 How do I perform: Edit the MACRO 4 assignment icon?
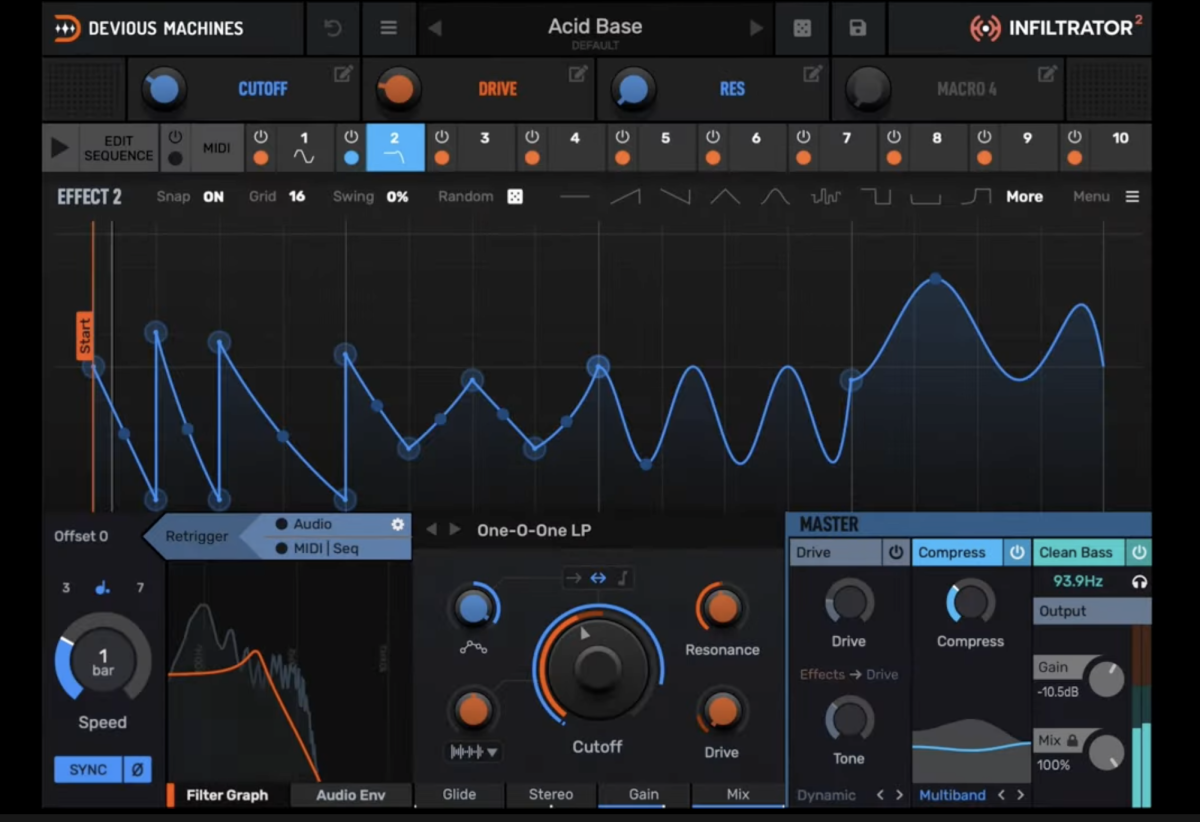pos(1047,74)
